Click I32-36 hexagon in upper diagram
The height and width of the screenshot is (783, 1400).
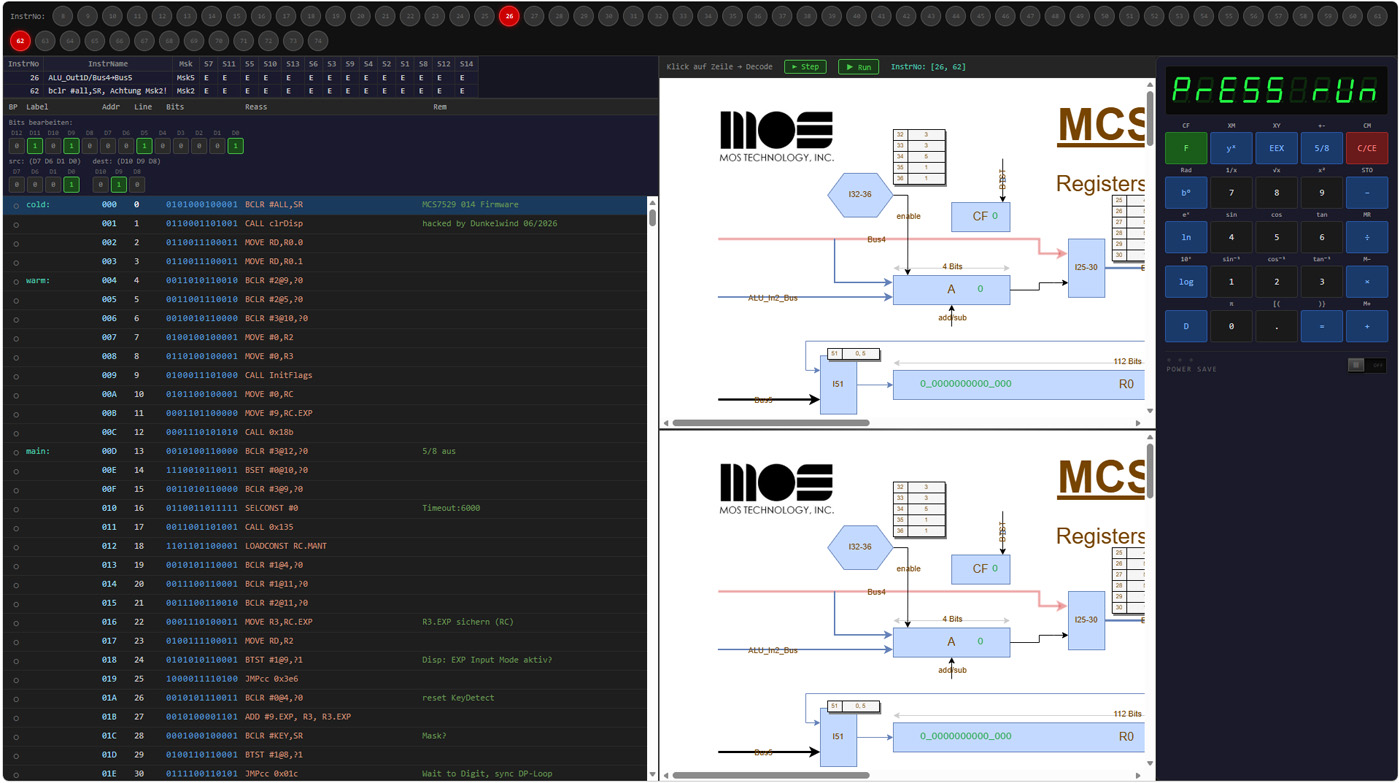coord(860,195)
